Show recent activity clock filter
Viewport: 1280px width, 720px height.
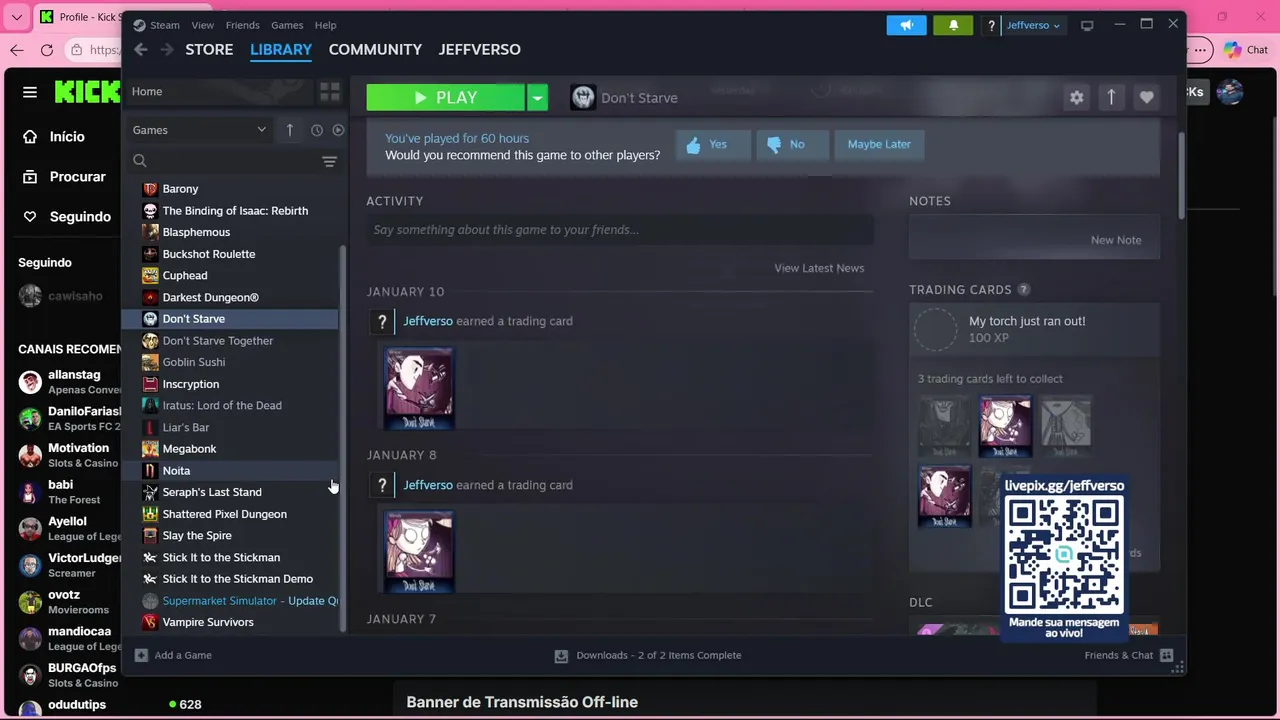317,130
